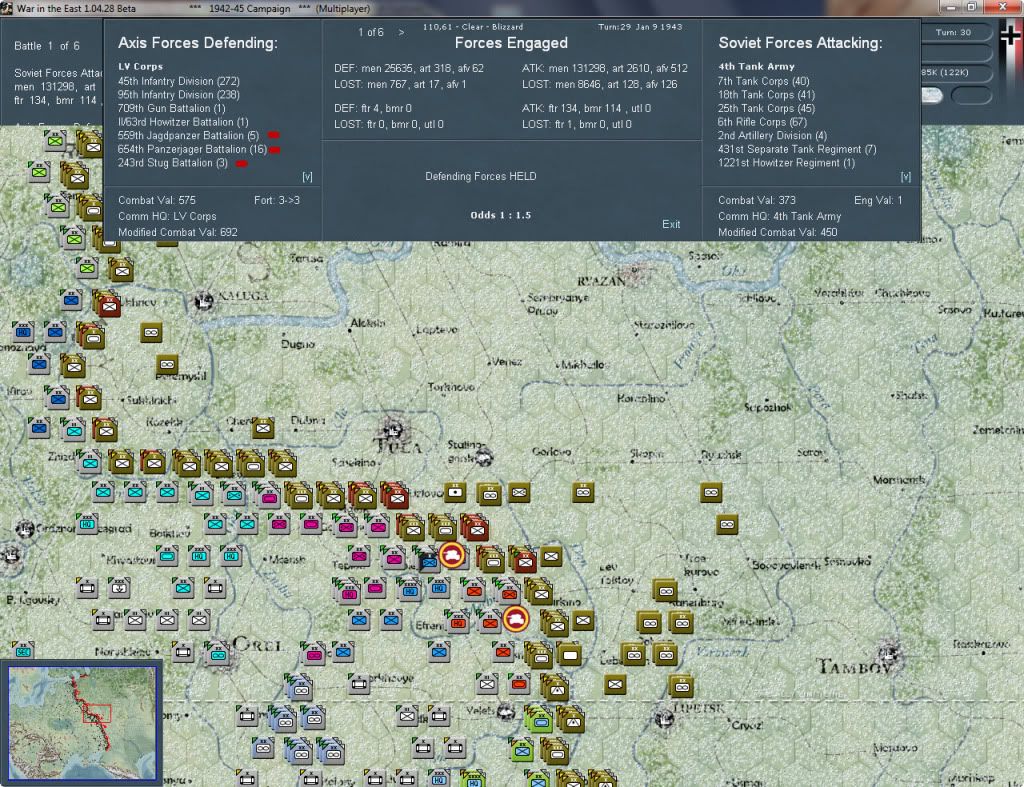This screenshot has width=1024, height=787.
Task: Click the Odds 1 : 1.5 text
Action: click(500, 215)
